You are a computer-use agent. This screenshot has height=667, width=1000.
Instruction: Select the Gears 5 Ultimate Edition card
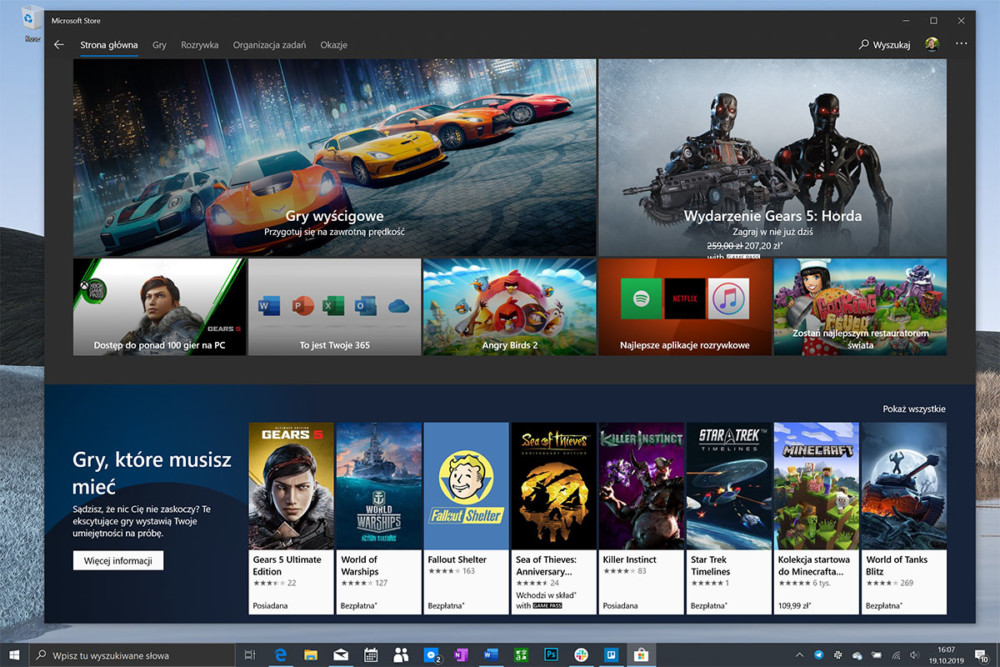click(291, 518)
